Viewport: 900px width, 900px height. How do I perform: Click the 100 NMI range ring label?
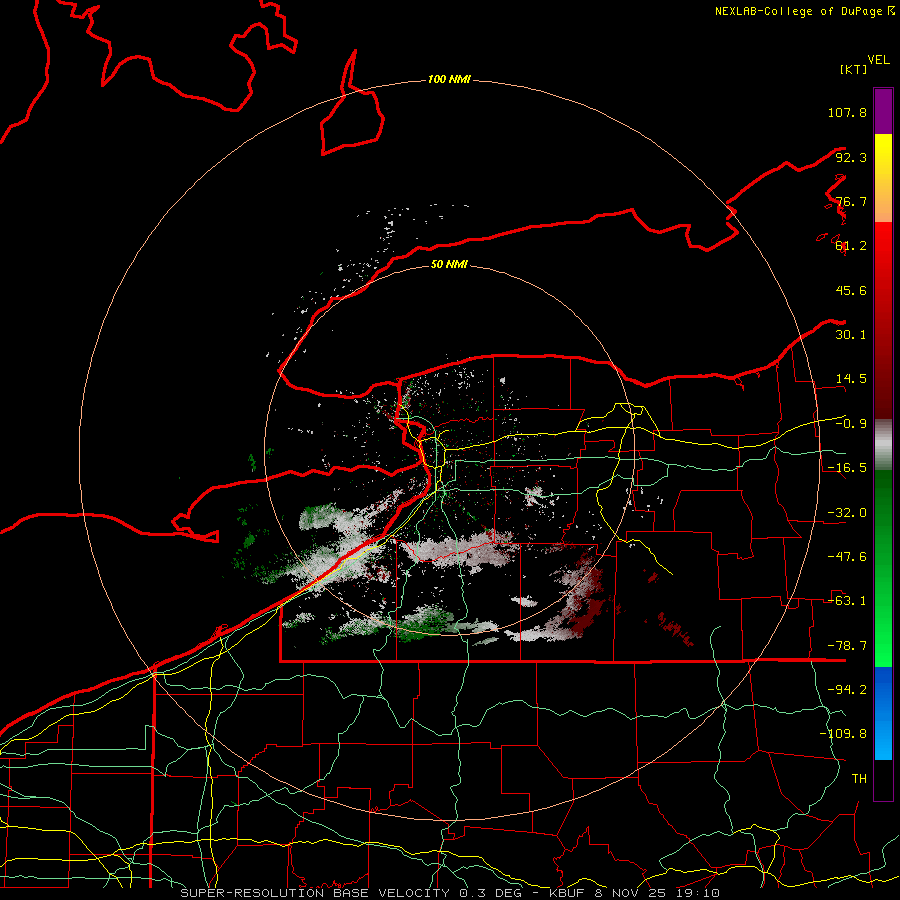[x=449, y=79]
